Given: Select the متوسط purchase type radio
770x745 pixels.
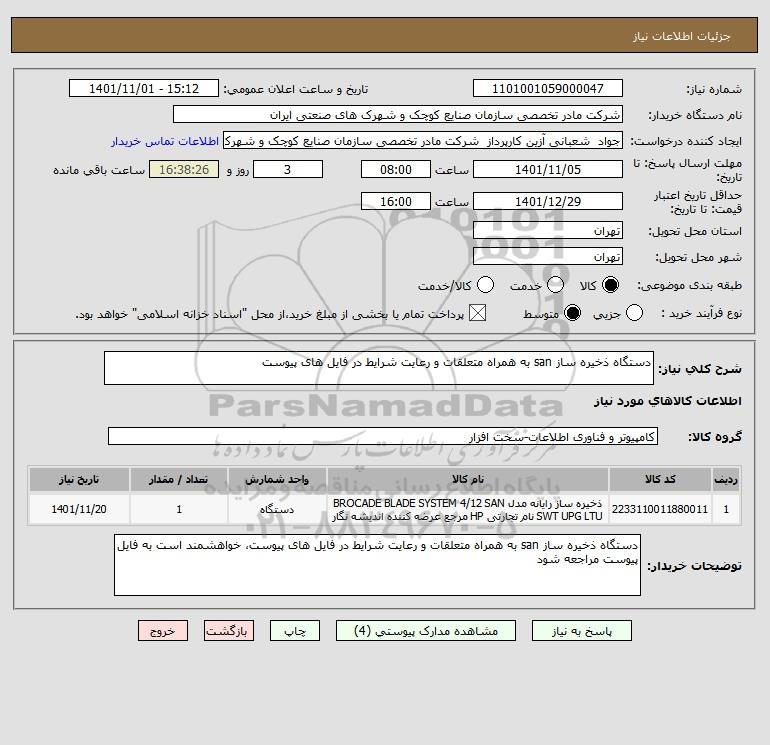Looking at the screenshot, I should [x=572, y=313].
